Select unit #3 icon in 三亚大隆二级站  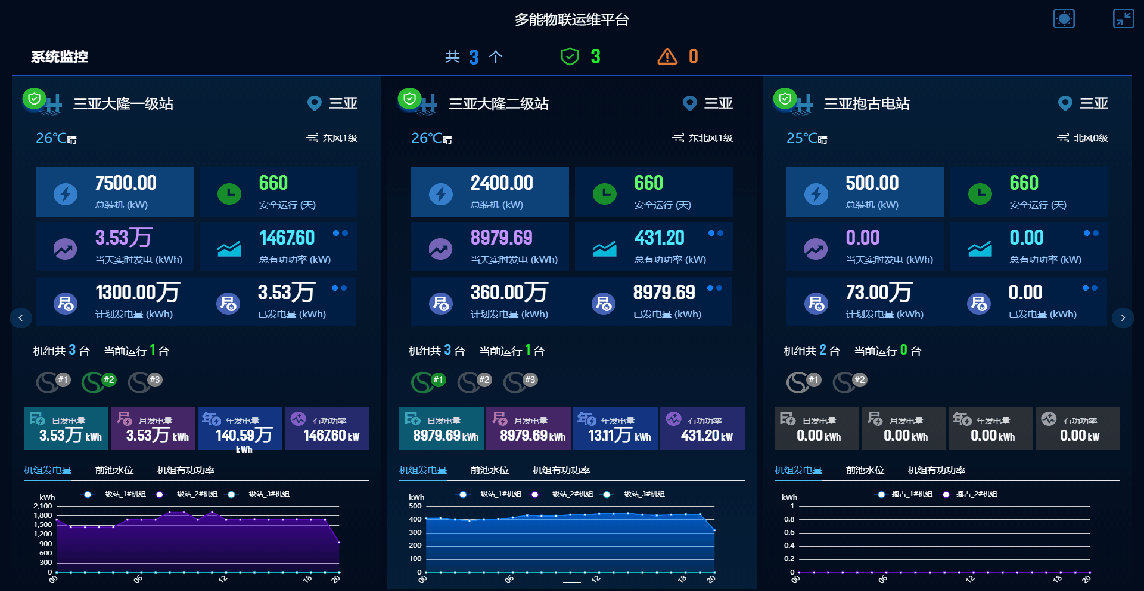coord(521,382)
